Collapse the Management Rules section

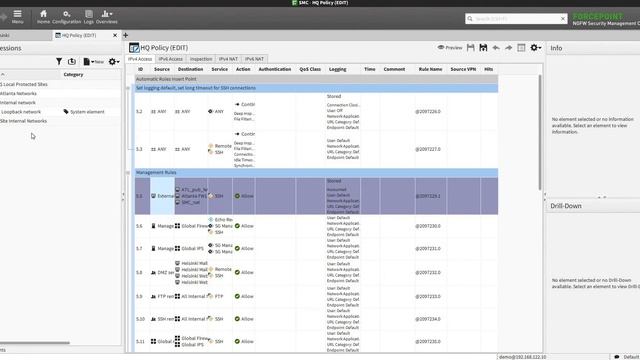(128, 173)
